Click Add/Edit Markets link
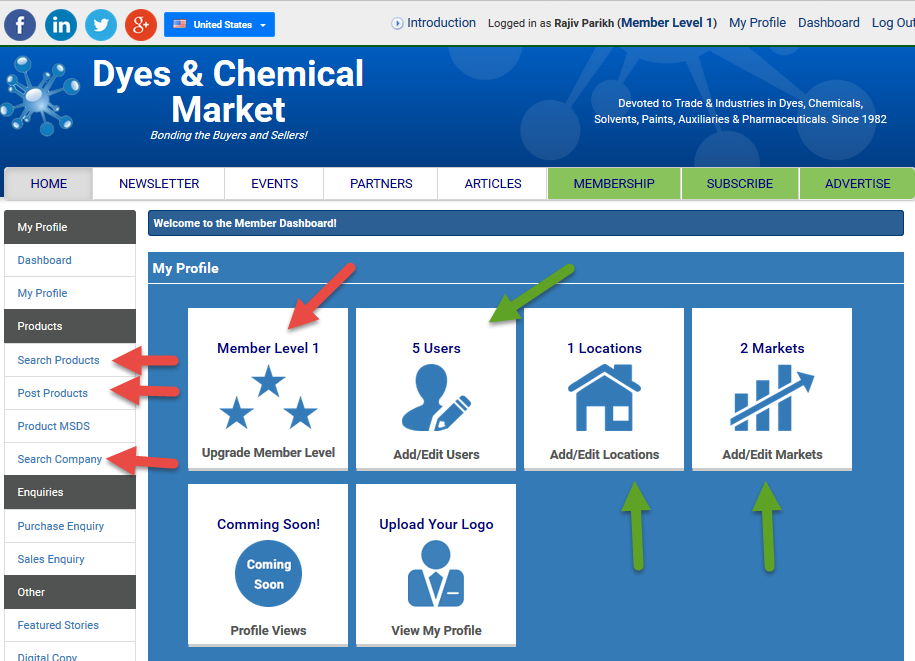 pyautogui.click(x=772, y=454)
